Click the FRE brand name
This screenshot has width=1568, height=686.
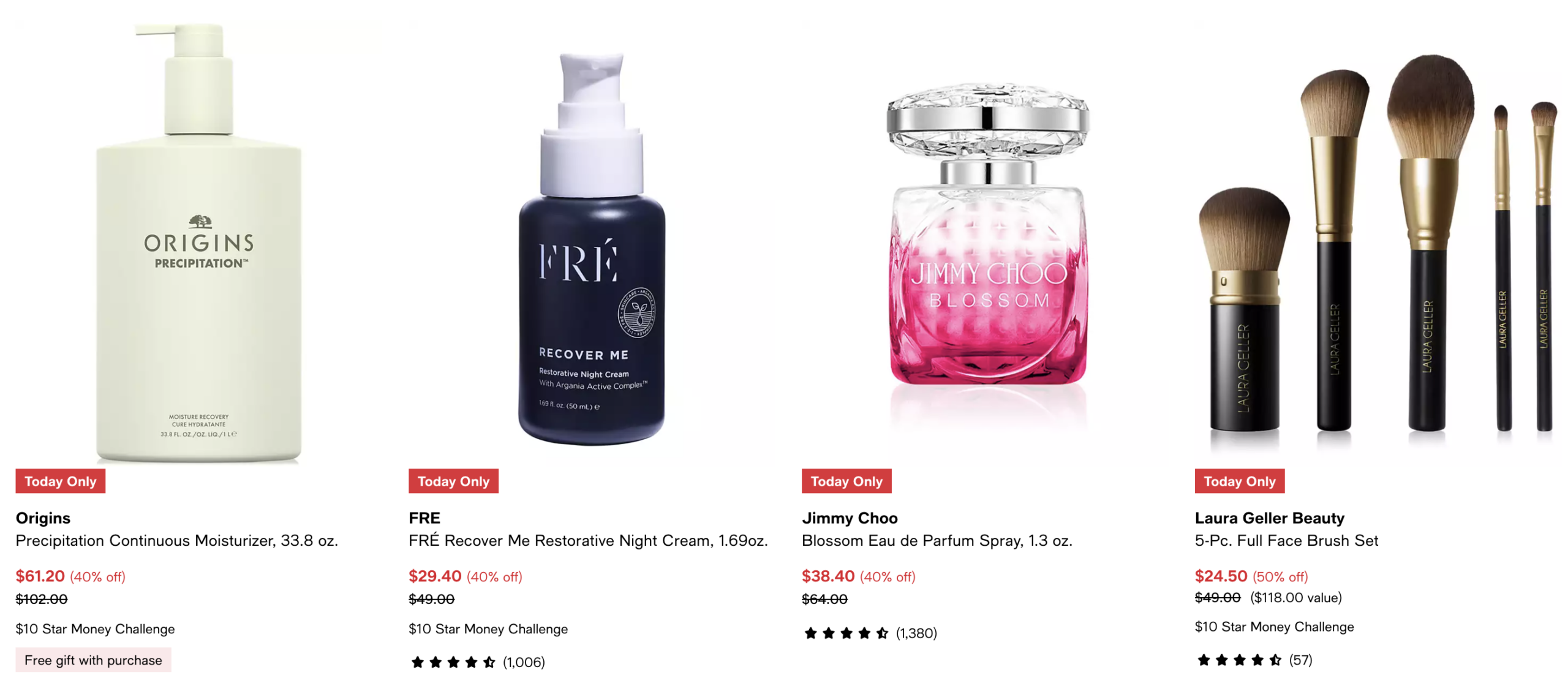pyautogui.click(x=424, y=518)
